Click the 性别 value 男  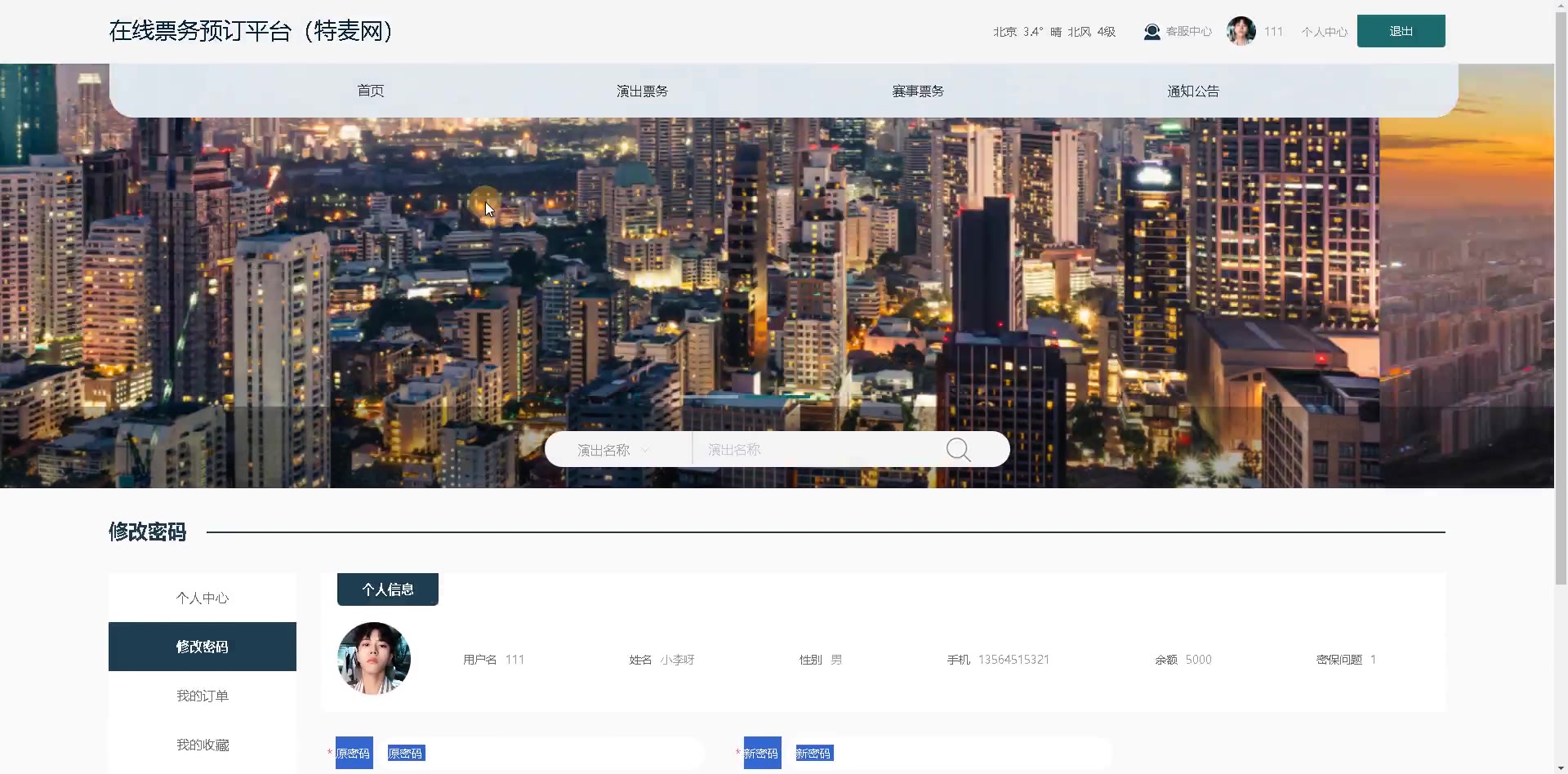[x=836, y=660]
